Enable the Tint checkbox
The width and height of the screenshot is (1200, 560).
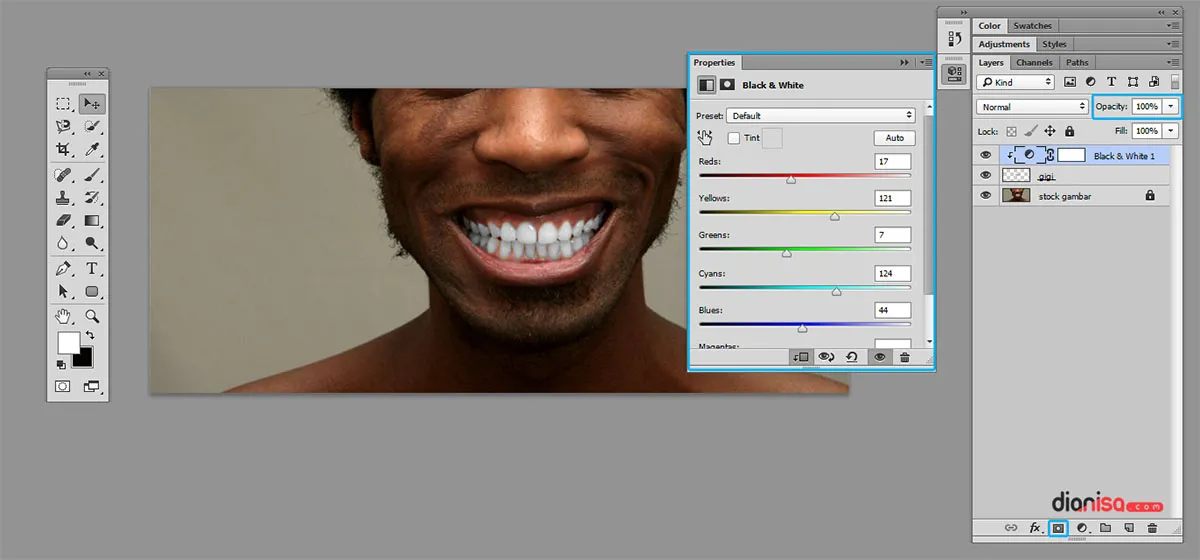pyautogui.click(x=734, y=138)
